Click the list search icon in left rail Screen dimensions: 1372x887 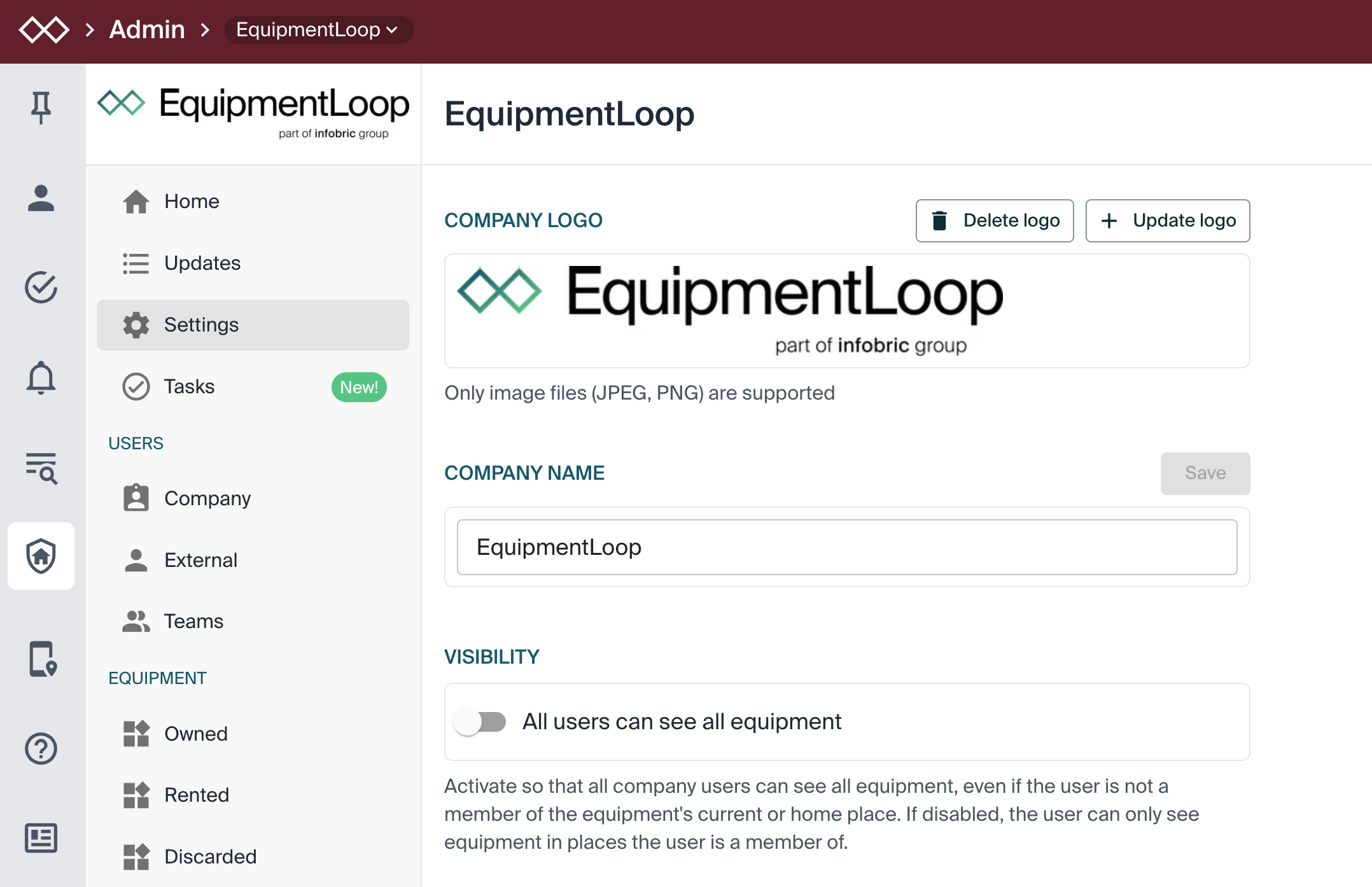coord(41,468)
